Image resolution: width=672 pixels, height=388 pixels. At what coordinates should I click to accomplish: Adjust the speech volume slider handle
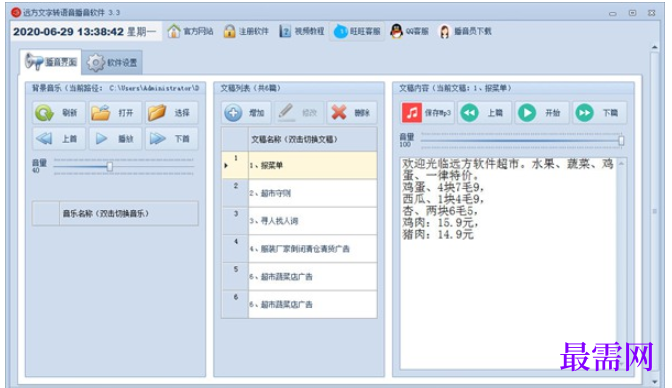621,141
